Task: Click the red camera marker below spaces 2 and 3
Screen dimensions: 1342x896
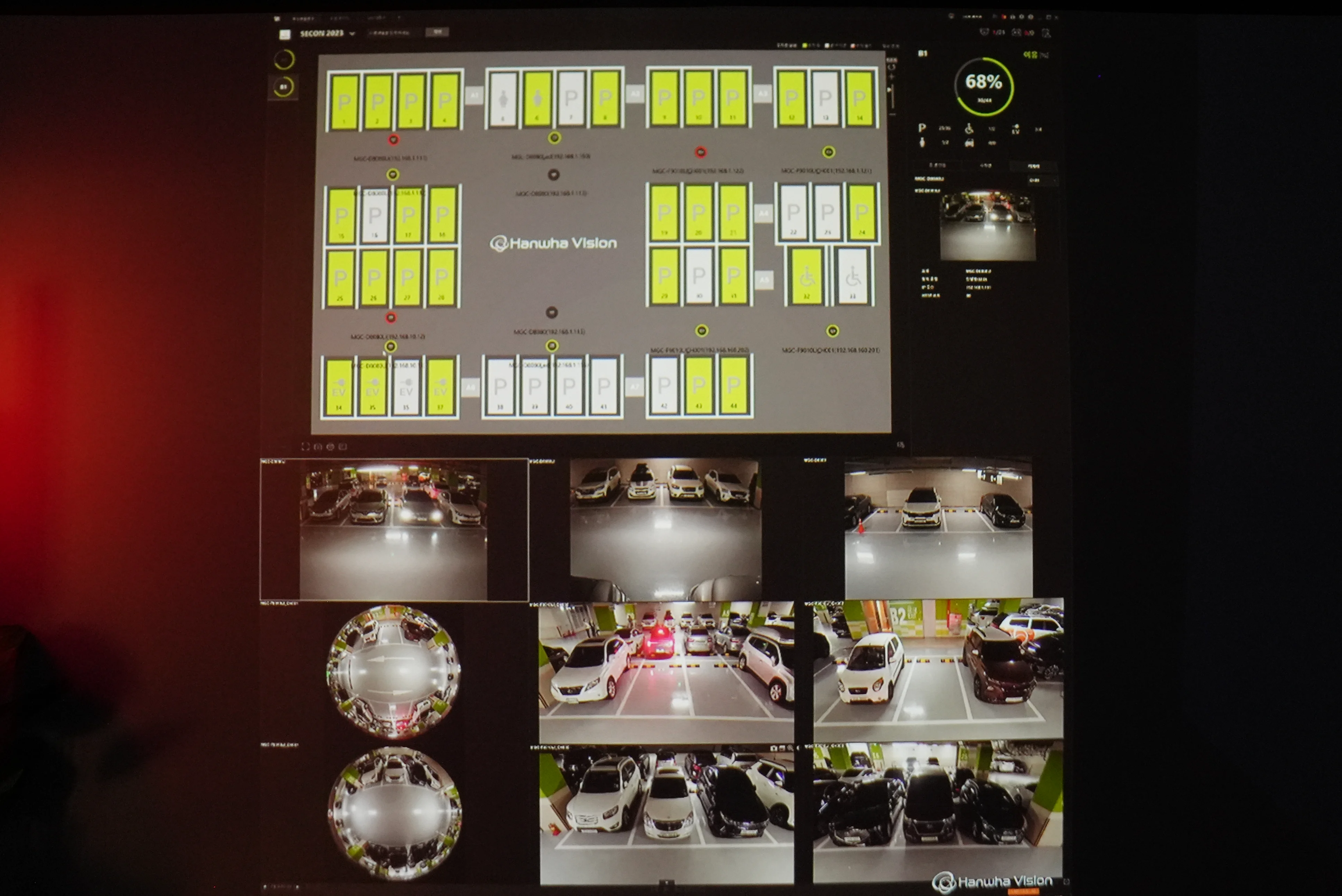Action: pyautogui.click(x=393, y=139)
